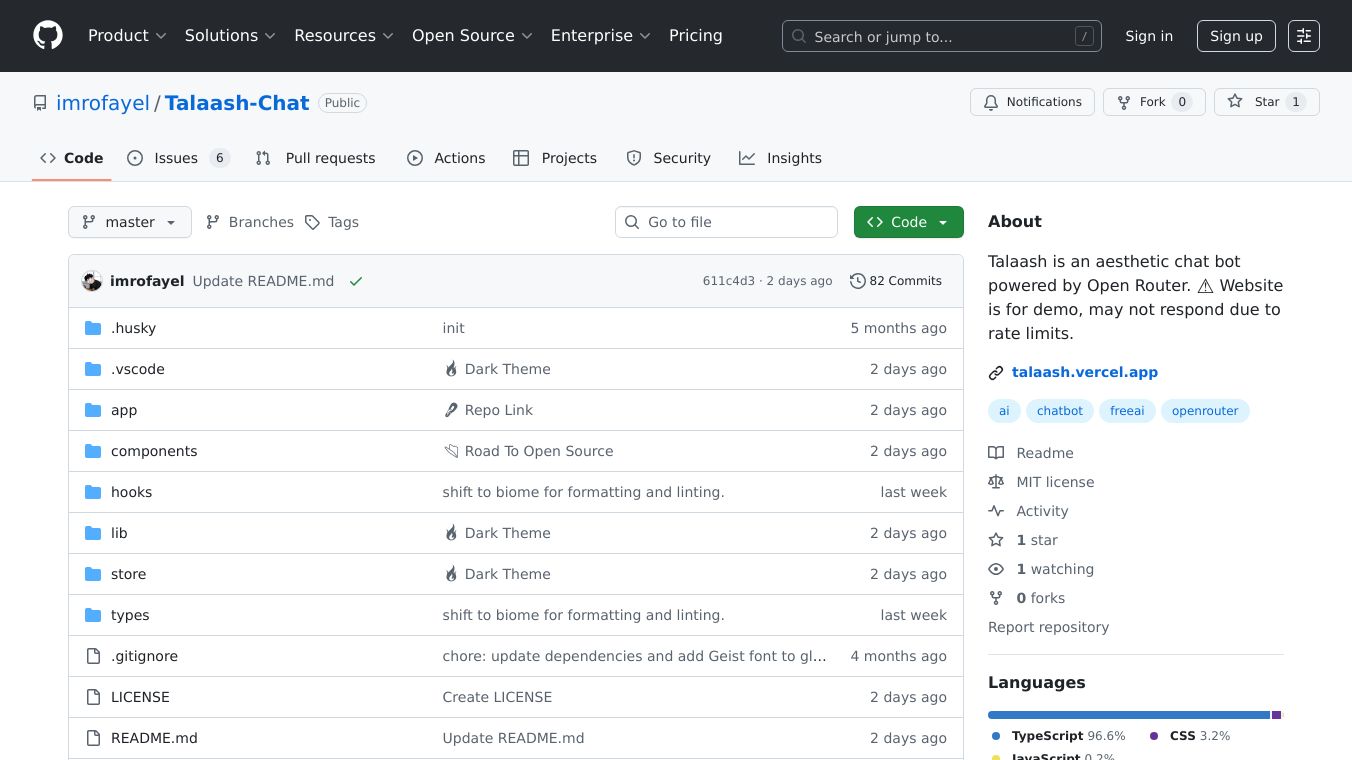This screenshot has height=760, width=1352.
Task: Open the talaash.vercel.app link
Action: [x=1084, y=372]
